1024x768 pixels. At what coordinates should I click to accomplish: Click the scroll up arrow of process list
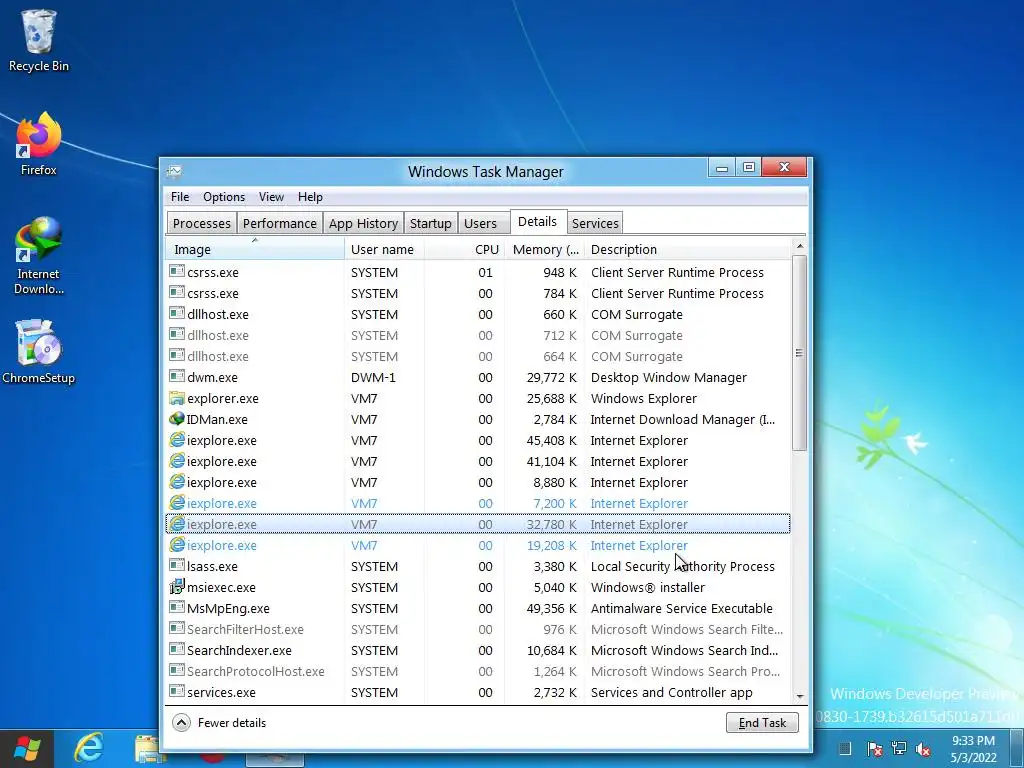(799, 246)
